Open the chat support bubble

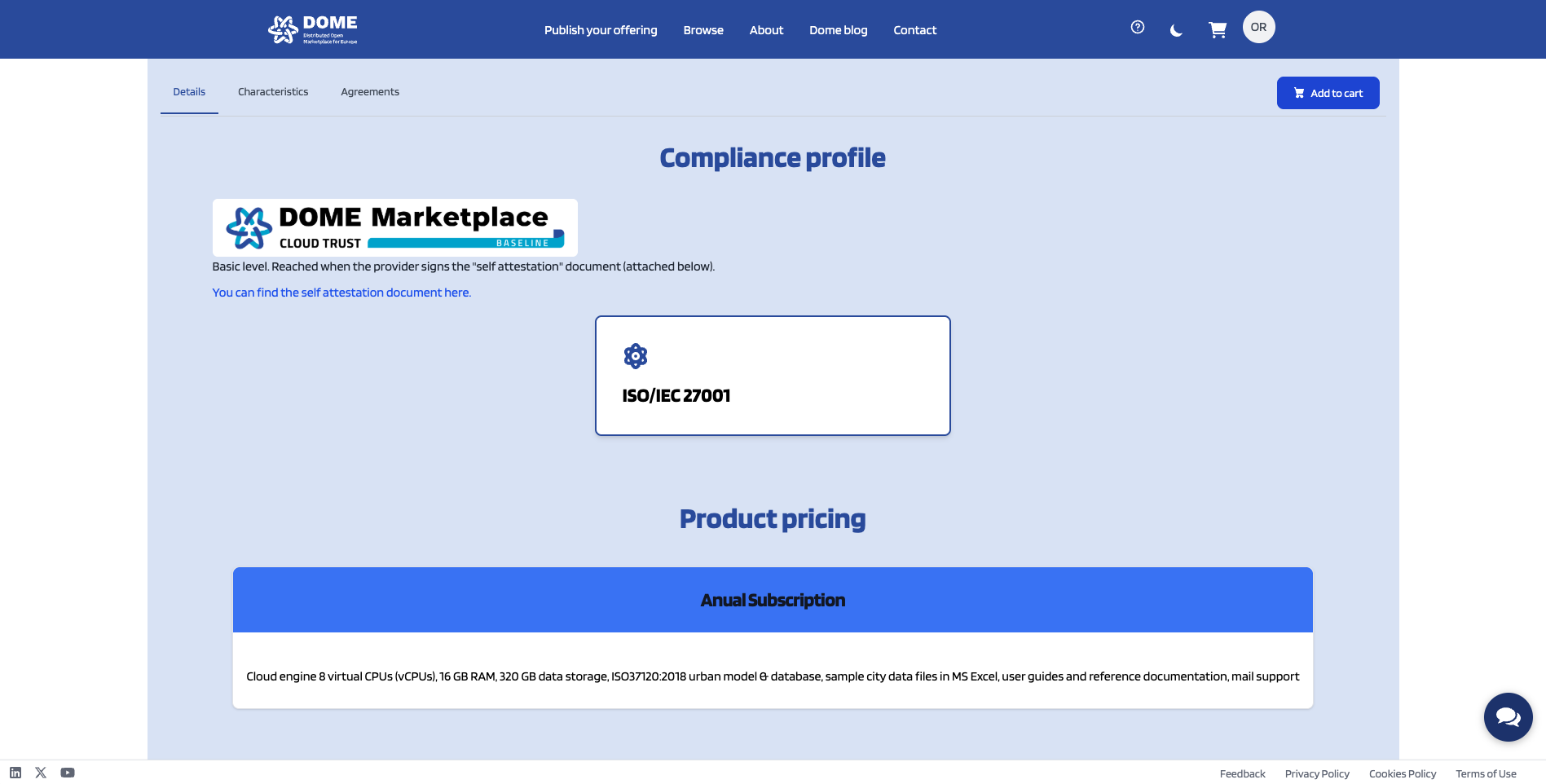click(1507, 717)
